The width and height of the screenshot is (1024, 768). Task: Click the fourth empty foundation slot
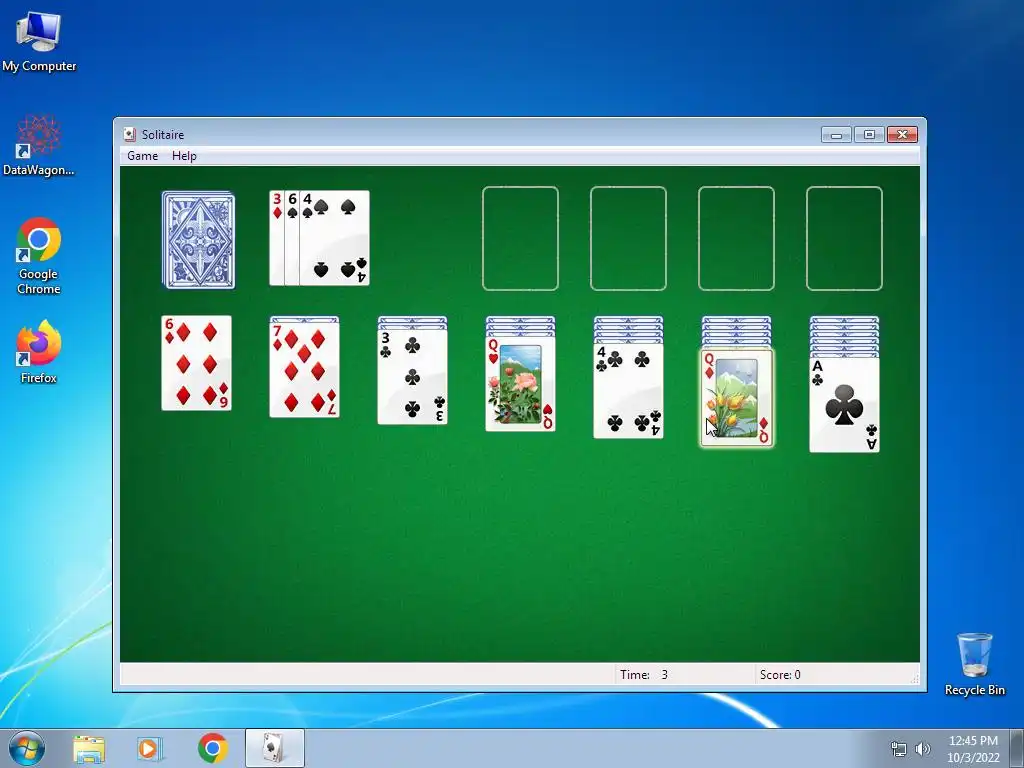click(844, 238)
